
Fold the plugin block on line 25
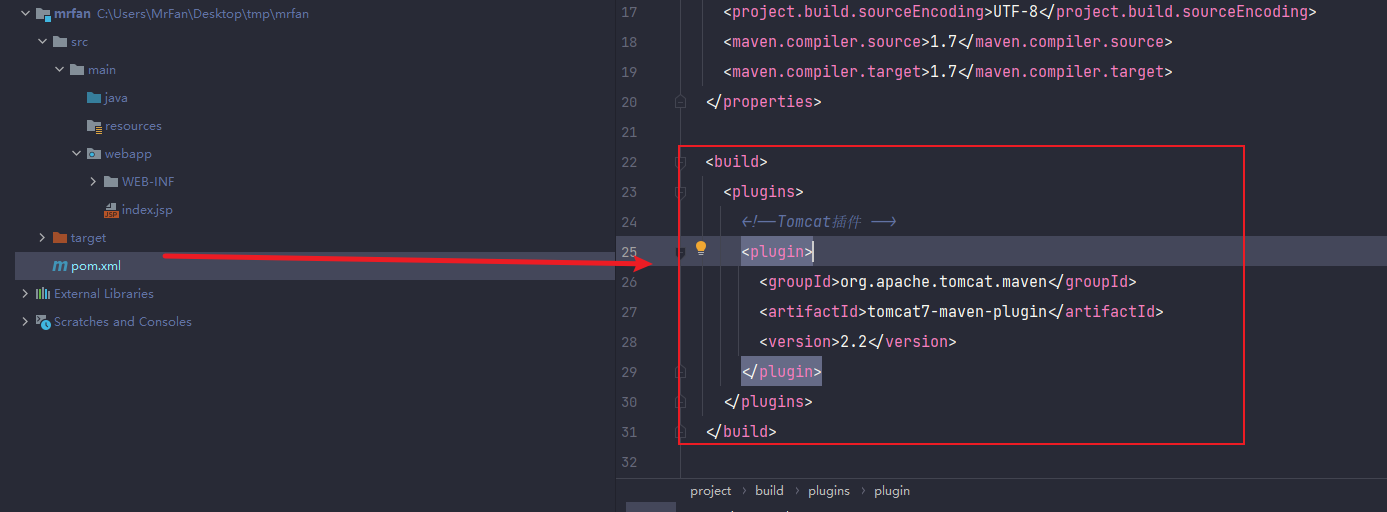coord(680,252)
